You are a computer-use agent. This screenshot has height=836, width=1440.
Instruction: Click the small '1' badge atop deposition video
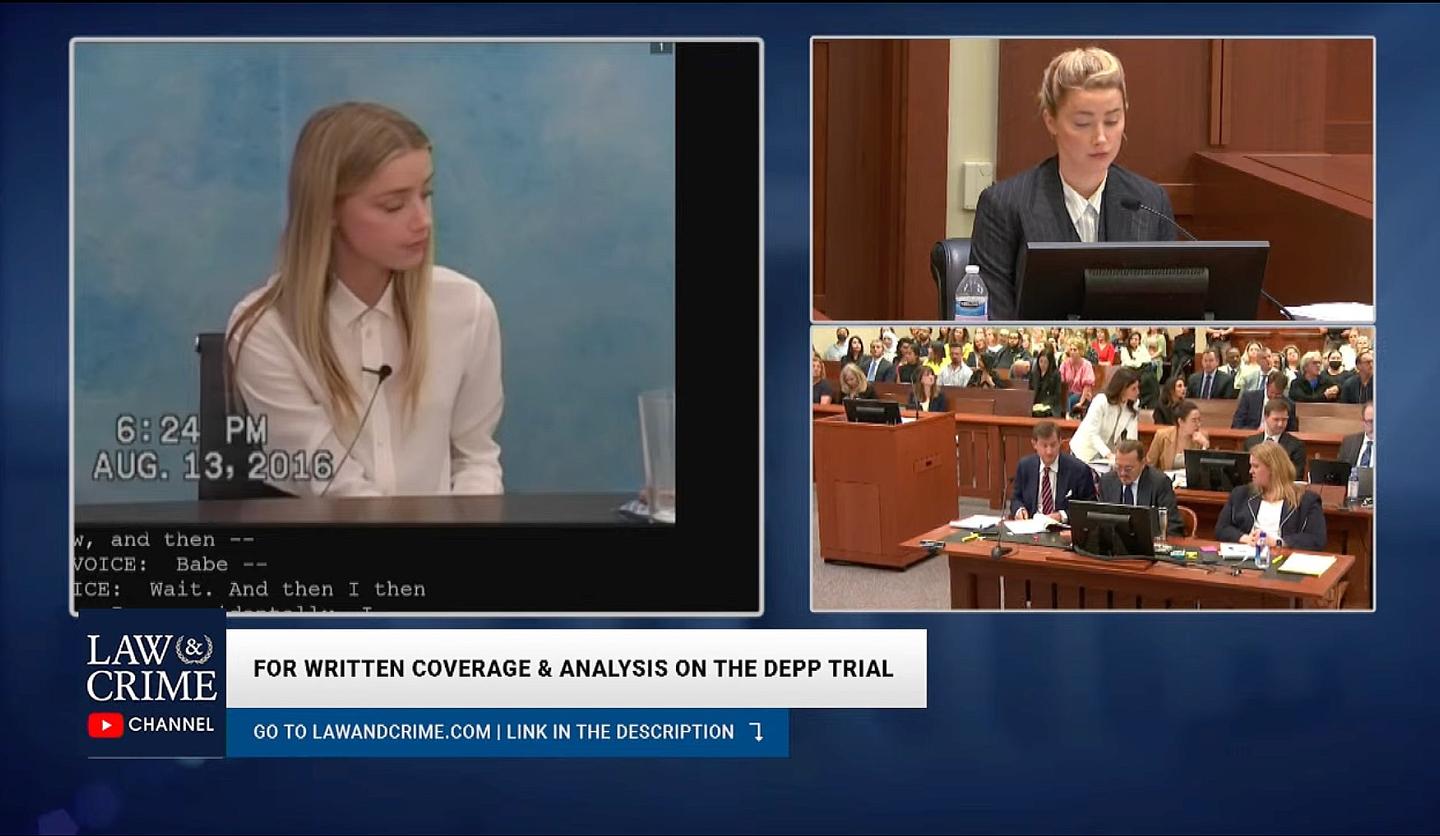(x=661, y=47)
